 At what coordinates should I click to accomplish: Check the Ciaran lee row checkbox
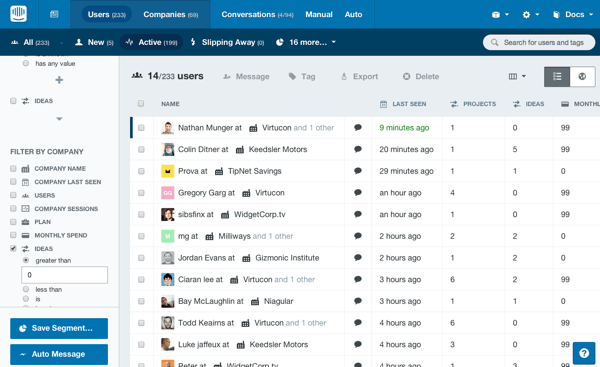[141, 280]
